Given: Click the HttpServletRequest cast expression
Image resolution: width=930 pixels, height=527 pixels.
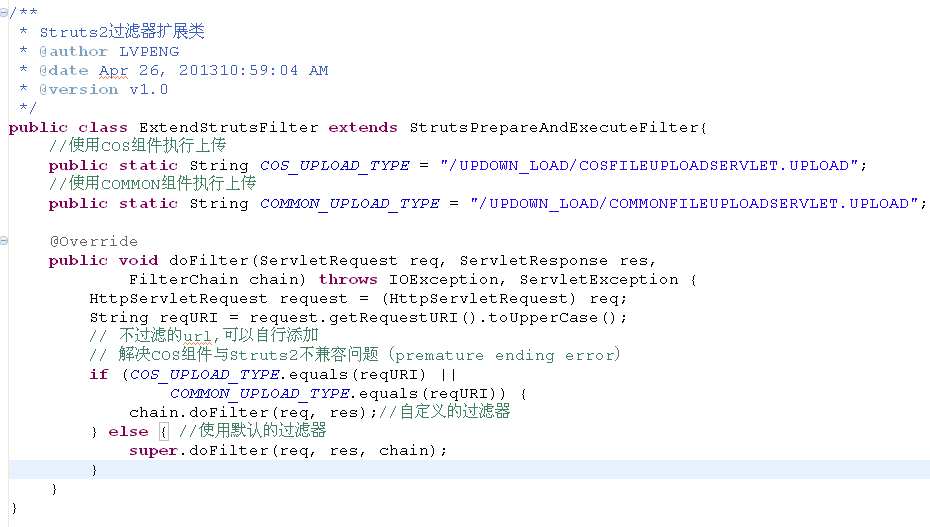Looking at the screenshot, I should (x=479, y=298).
